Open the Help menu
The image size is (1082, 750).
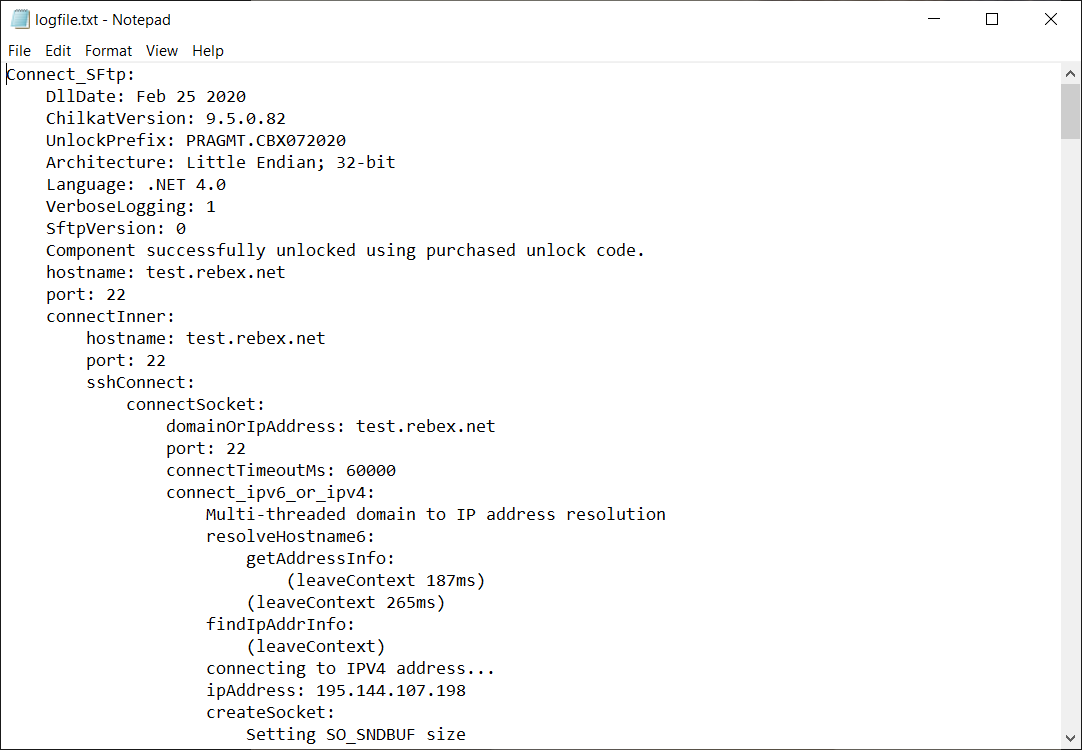[x=207, y=50]
